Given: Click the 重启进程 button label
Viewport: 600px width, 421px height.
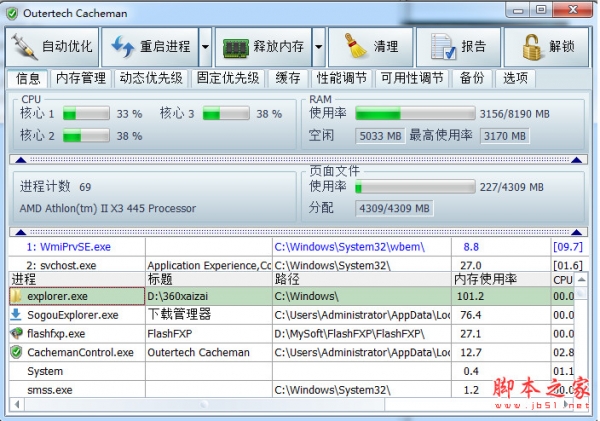Looking at the screenshot, I should click(165, 47).
